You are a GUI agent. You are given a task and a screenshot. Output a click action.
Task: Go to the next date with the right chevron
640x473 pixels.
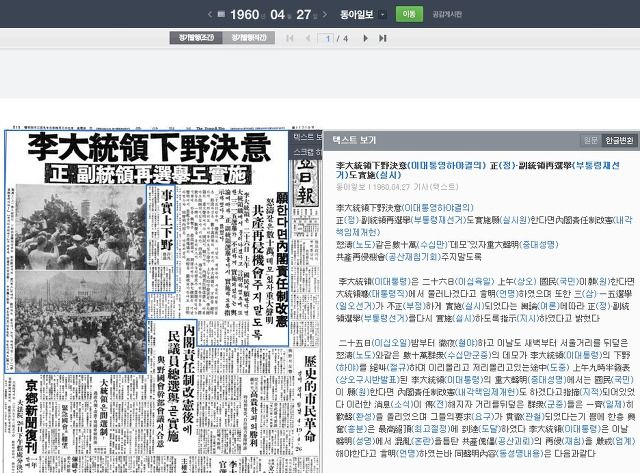(325, 15)
